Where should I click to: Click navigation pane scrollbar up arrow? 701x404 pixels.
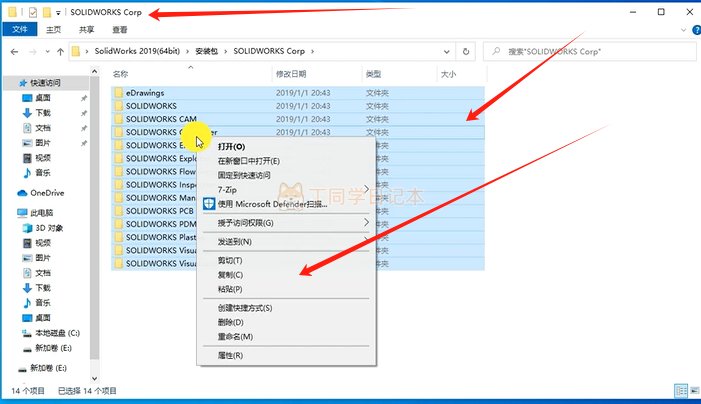[x=94, y=72]
